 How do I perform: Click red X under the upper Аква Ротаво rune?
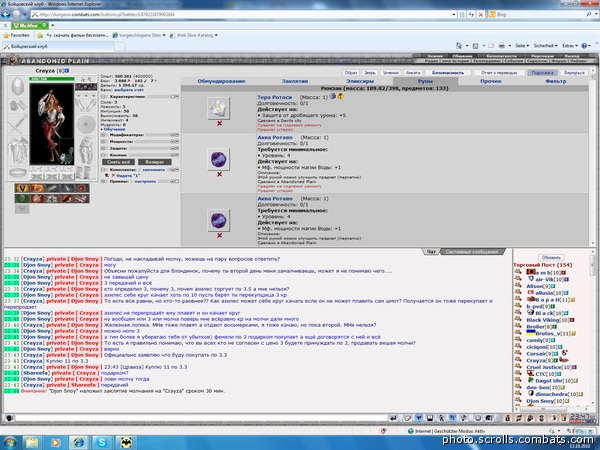pyautogui.click(x=219, y=174)
